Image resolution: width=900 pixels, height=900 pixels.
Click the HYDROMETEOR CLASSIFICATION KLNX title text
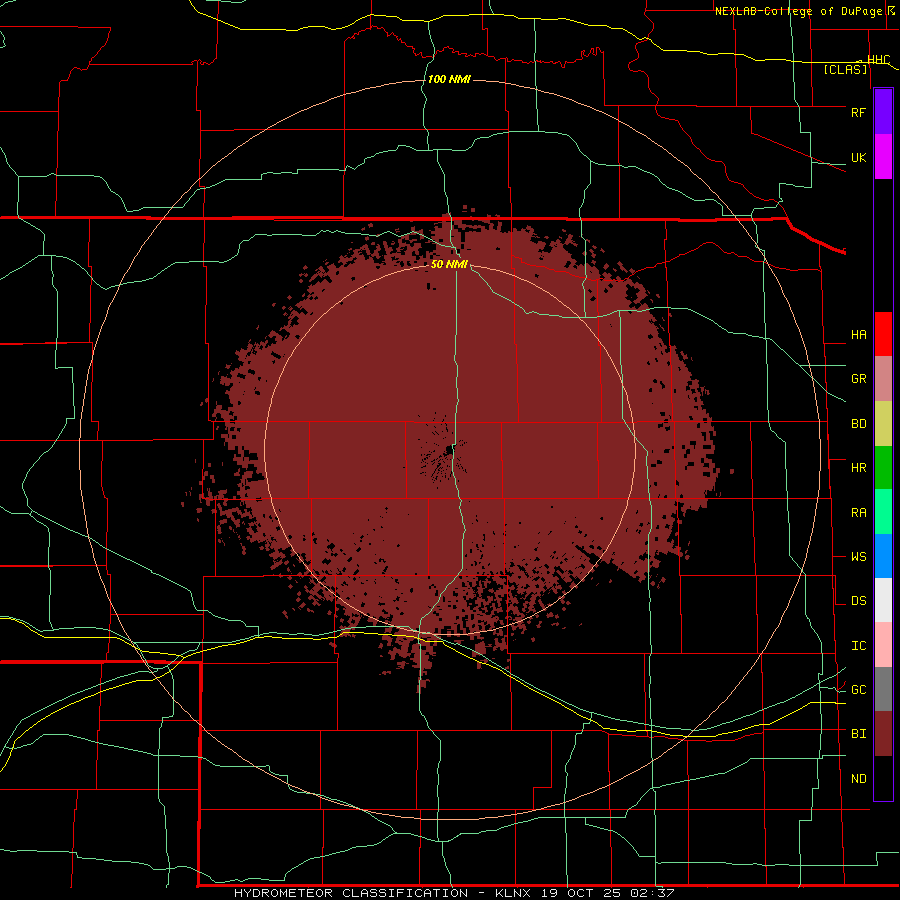point(454,893)
